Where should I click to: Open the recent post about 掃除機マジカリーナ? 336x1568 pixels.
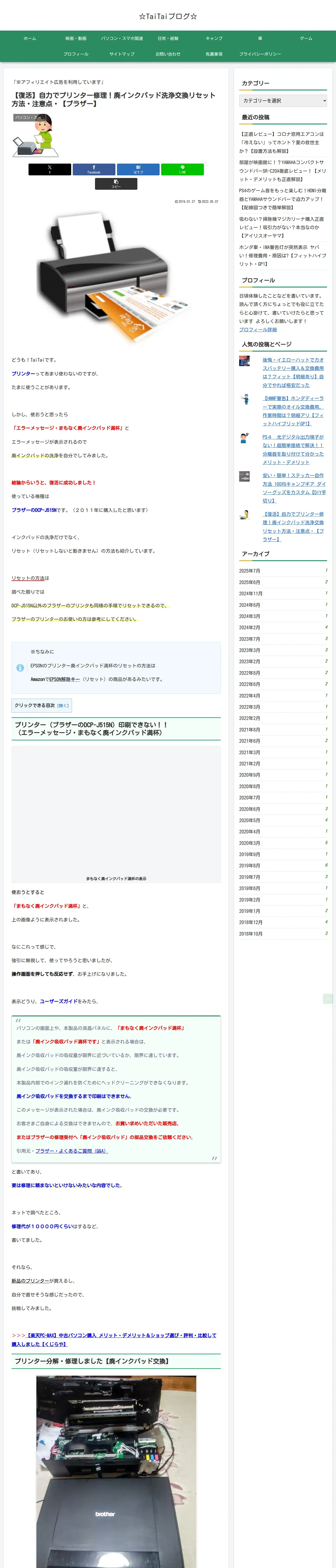pos(283,227)
